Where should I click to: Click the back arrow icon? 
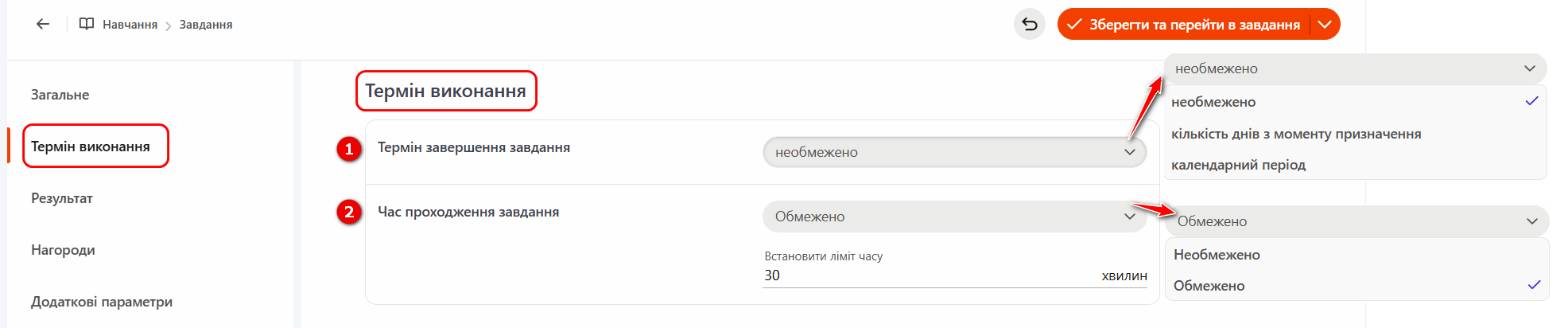43,24
